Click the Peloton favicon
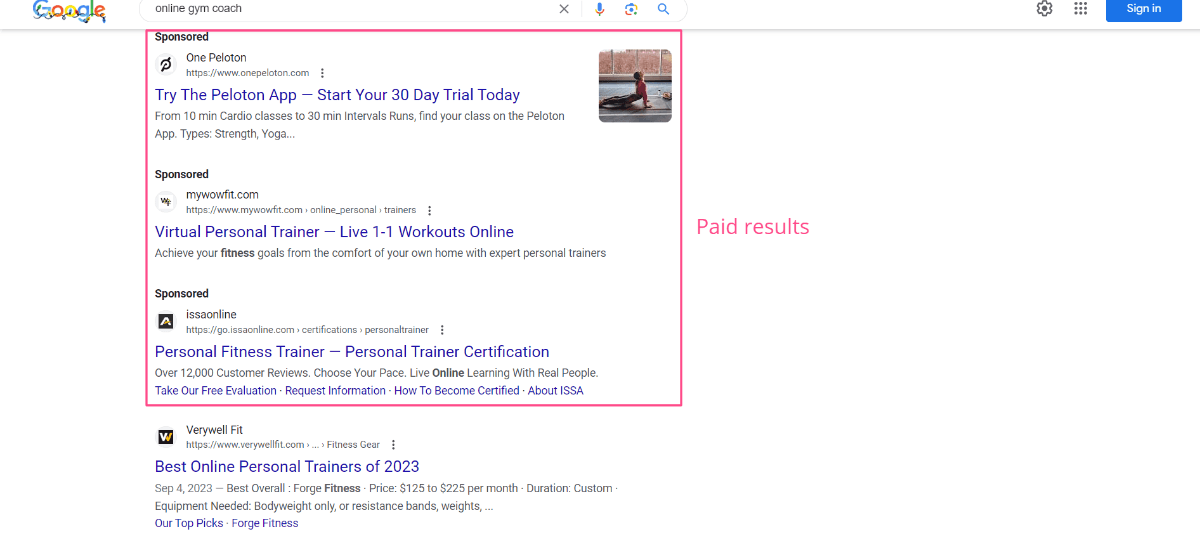The width and height of the screenshot is (1200, 553). click(166, 65)
